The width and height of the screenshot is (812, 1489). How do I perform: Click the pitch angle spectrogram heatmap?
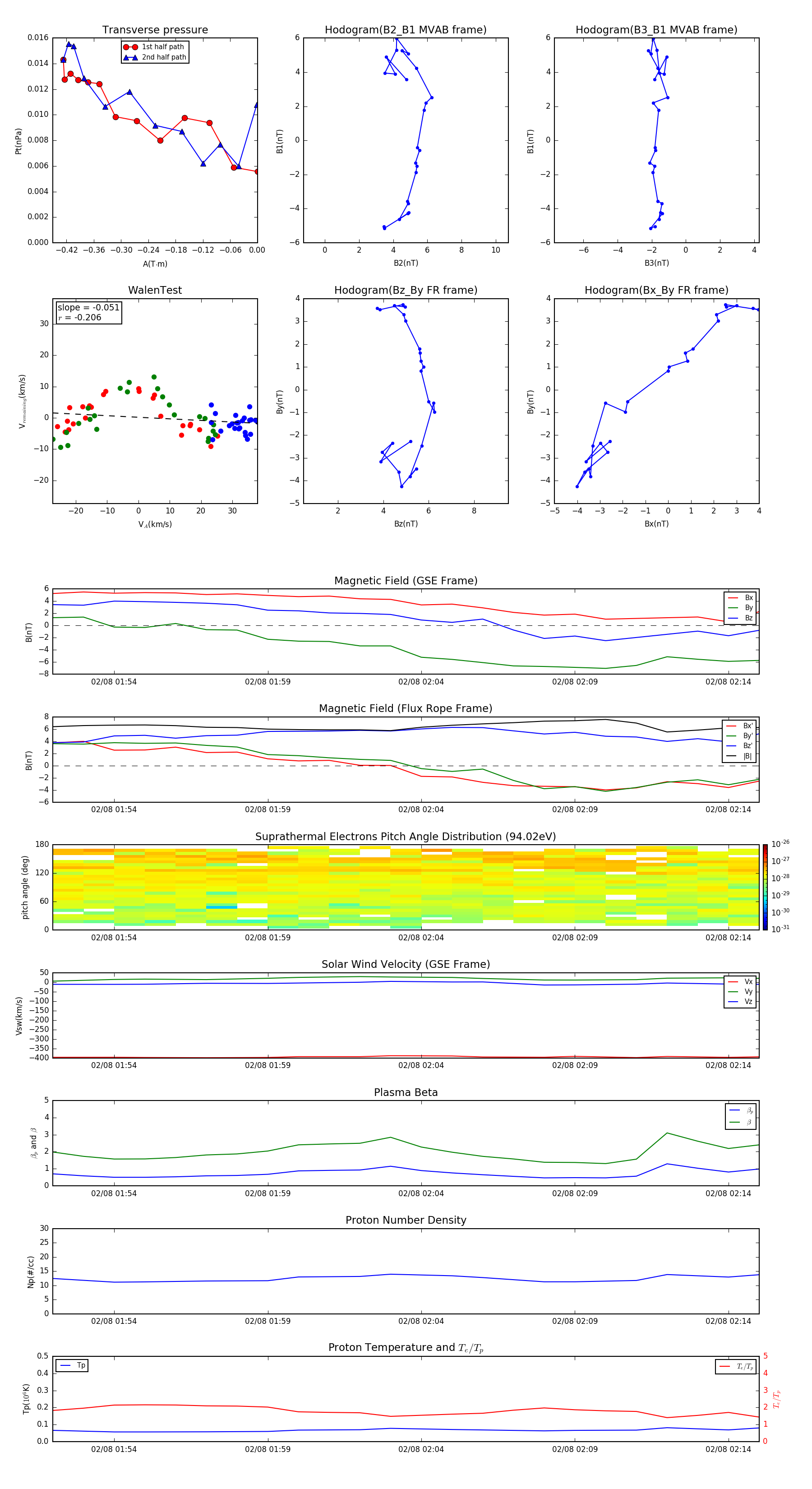(406, 887)
